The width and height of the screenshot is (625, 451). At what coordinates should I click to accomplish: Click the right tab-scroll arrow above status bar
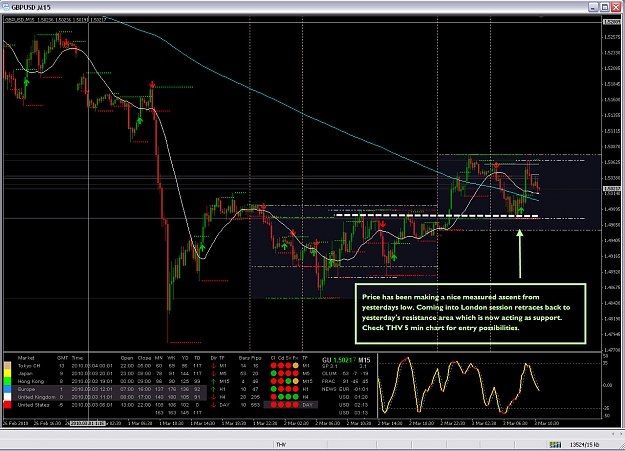pos(620,433)
